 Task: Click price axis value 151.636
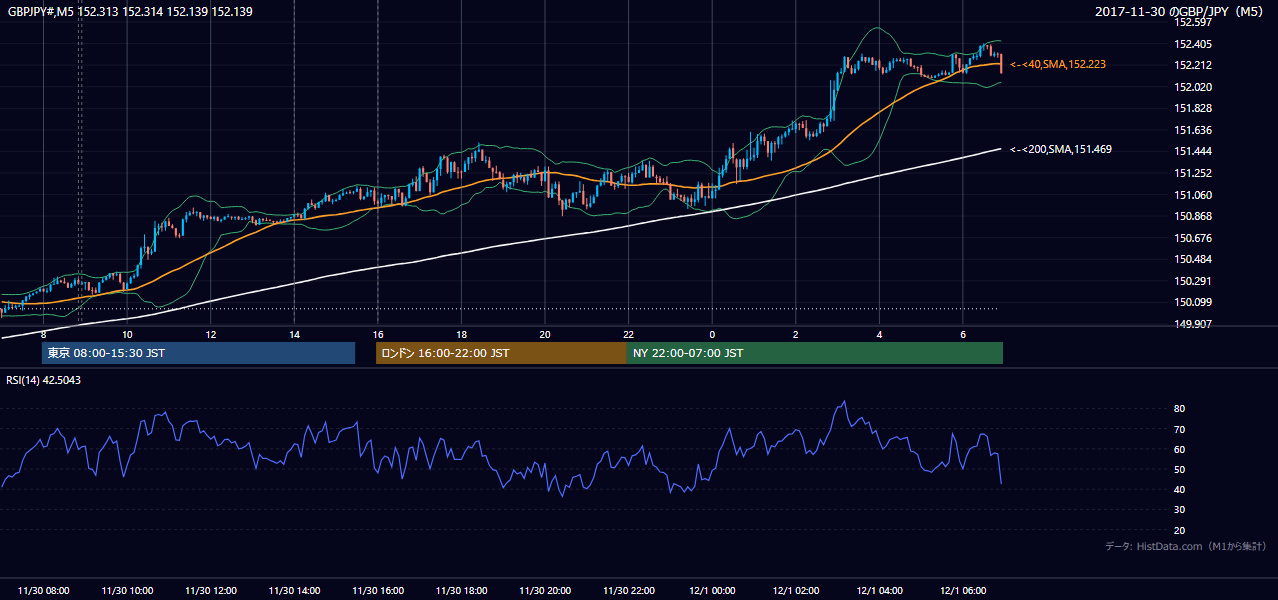pos(1193,130)
